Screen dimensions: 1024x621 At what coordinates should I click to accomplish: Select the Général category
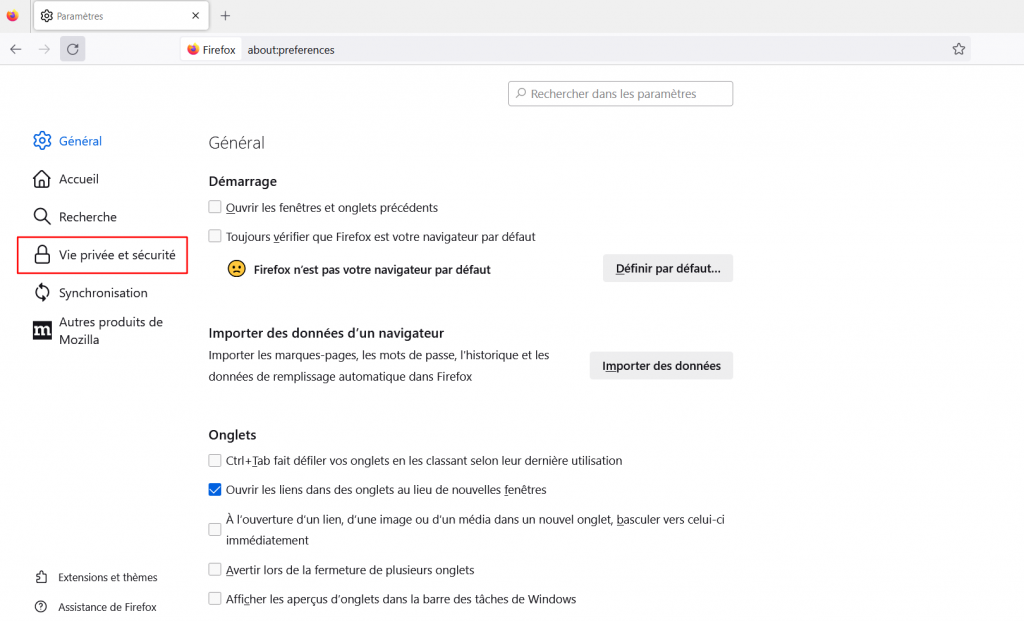click(80, 141)
